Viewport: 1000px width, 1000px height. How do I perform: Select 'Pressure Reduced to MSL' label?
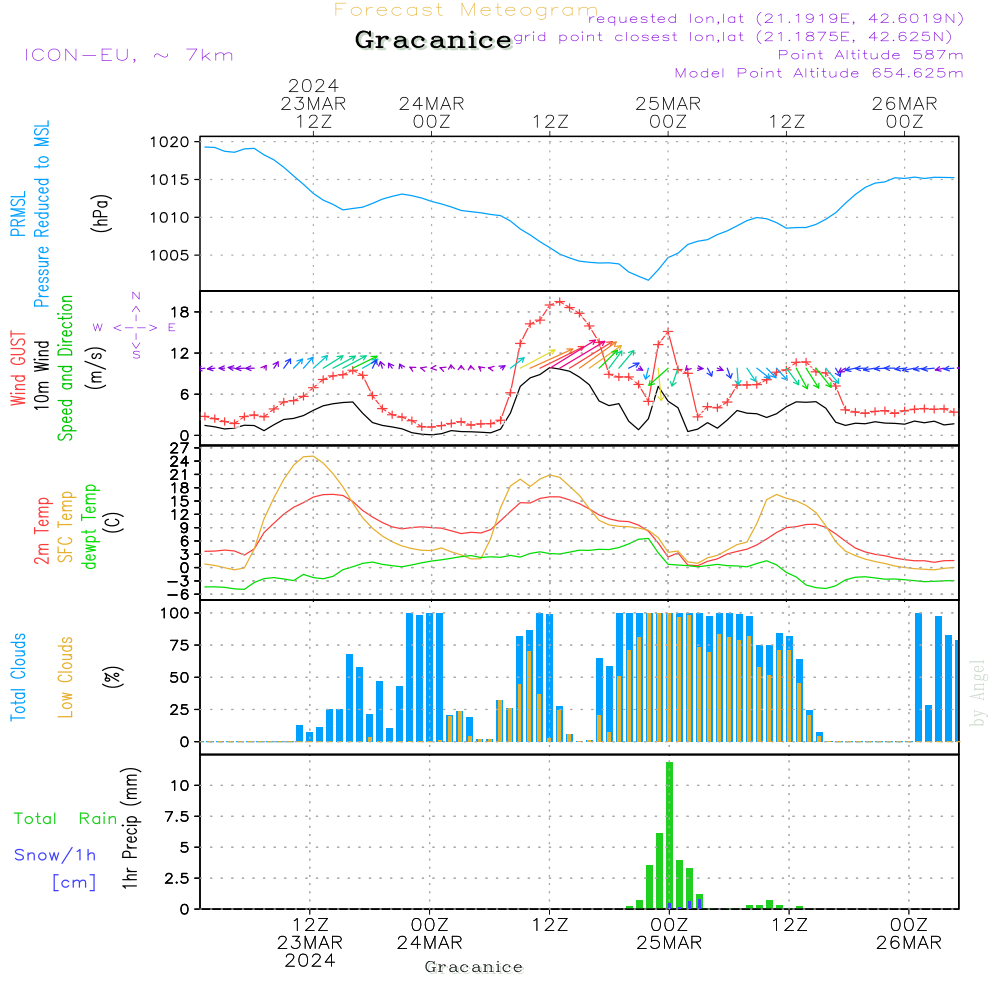coord(41,214)
